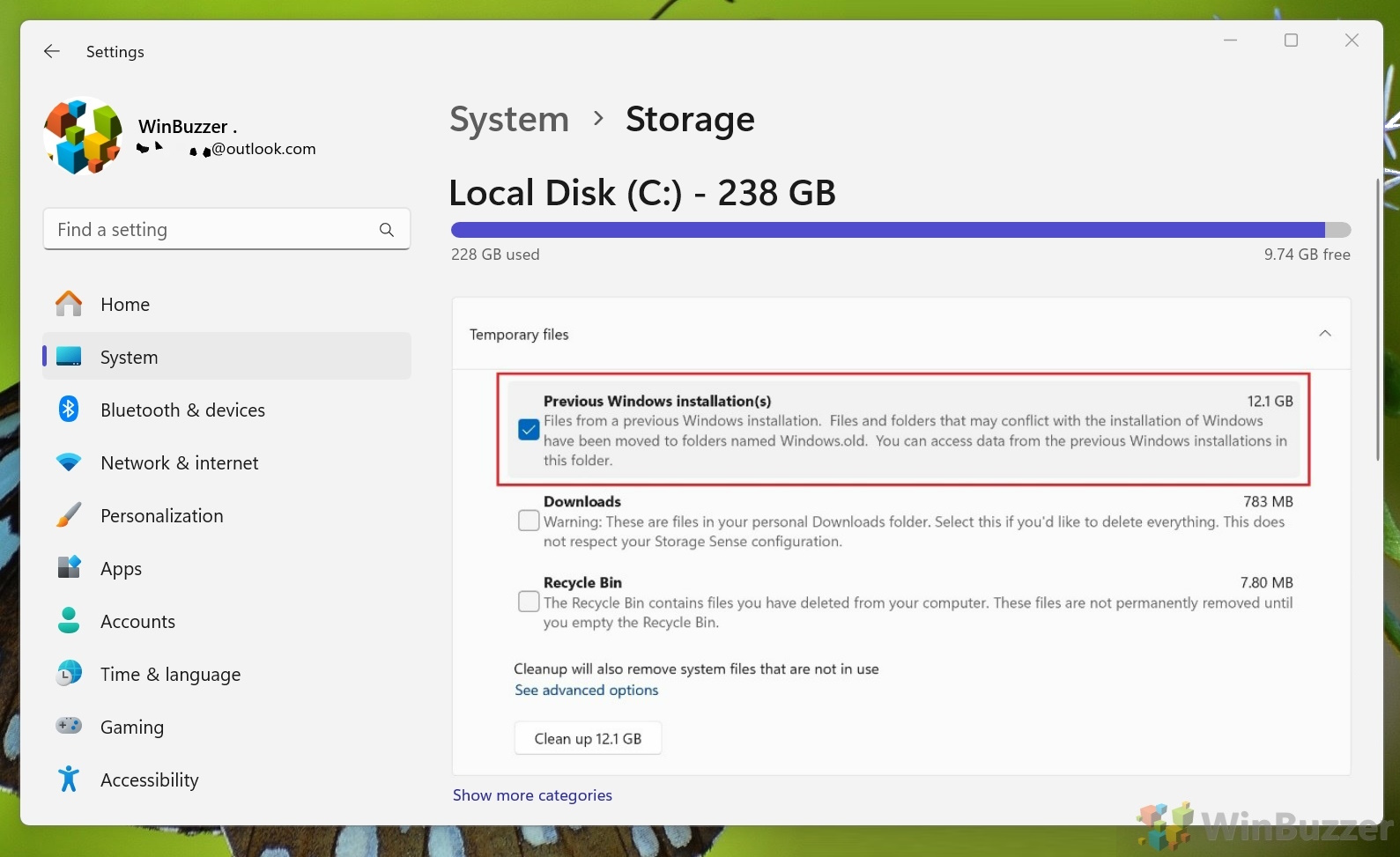Click the Apps icon in sidebar
Screen dimensions: 1400x857
coord(69,567)
